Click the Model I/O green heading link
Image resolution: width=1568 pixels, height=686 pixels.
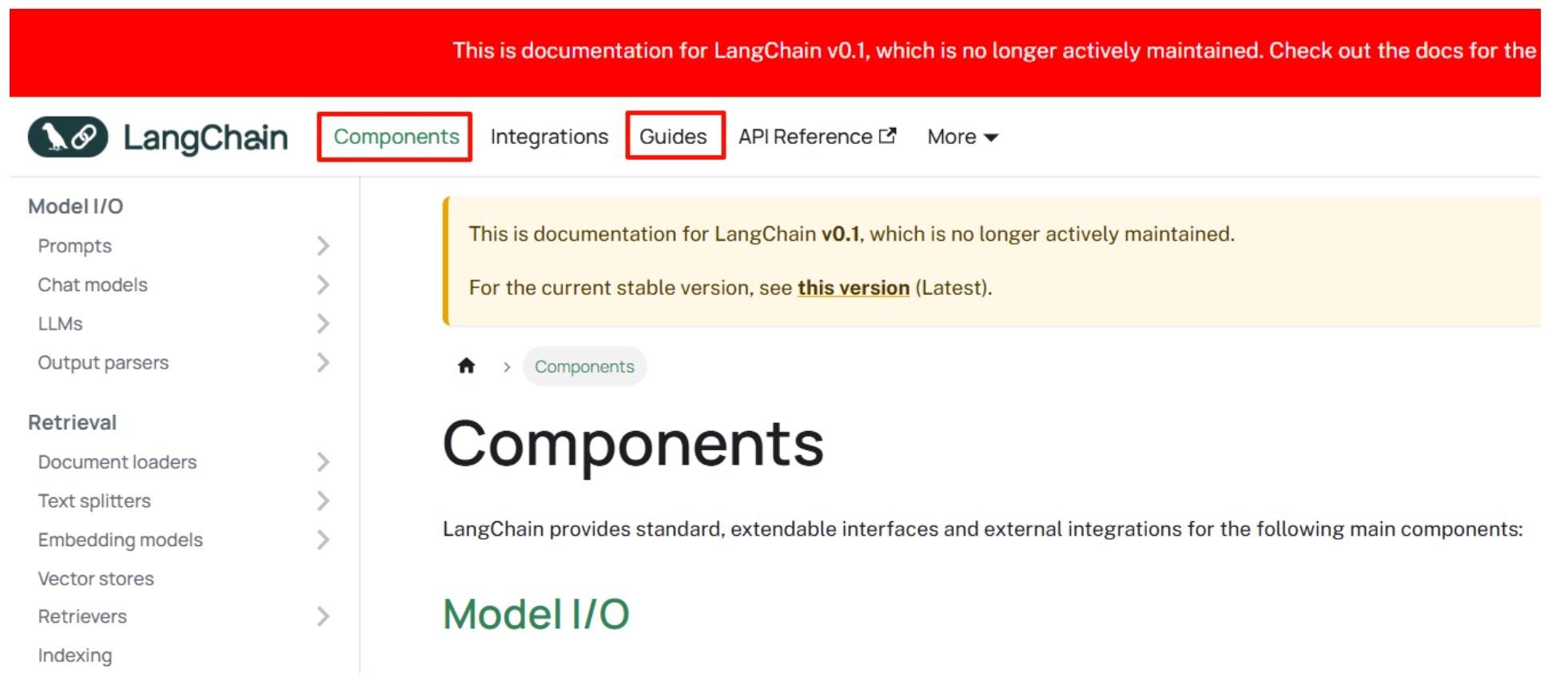(535, 614)
